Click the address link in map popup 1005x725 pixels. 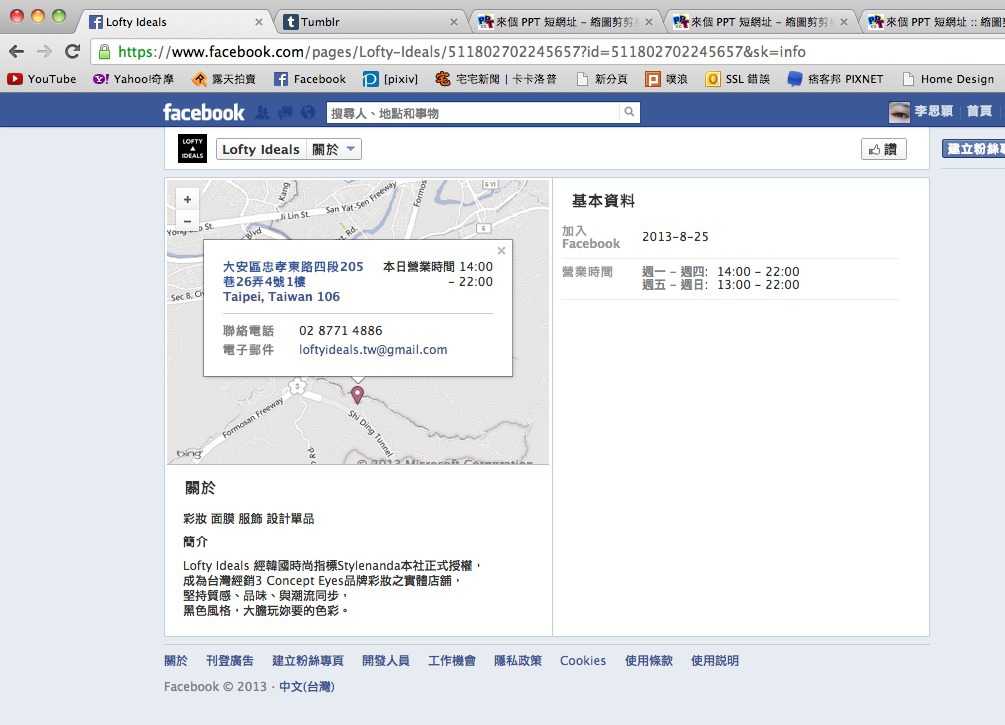[x=293, y=281]
